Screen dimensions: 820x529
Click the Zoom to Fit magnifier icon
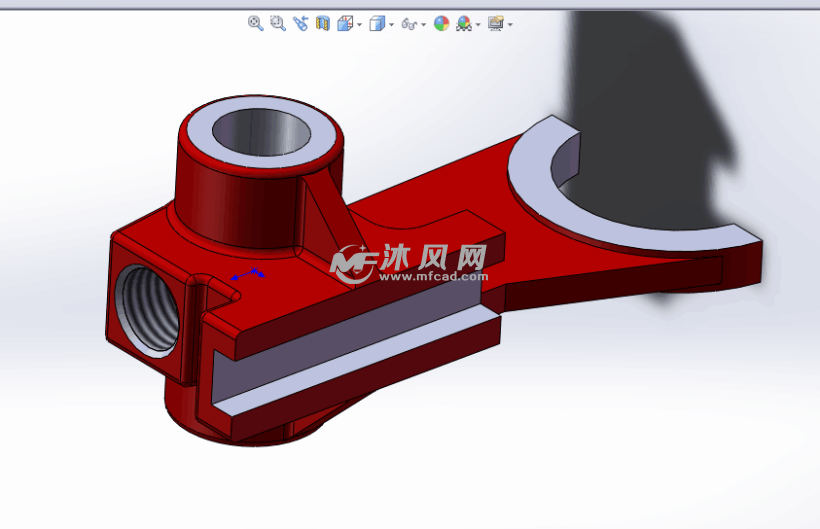coord(255,23)
